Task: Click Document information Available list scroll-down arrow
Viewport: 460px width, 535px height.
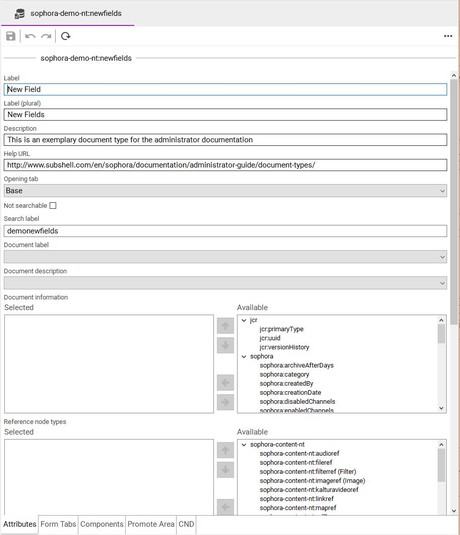Action: tap(441, 408)
